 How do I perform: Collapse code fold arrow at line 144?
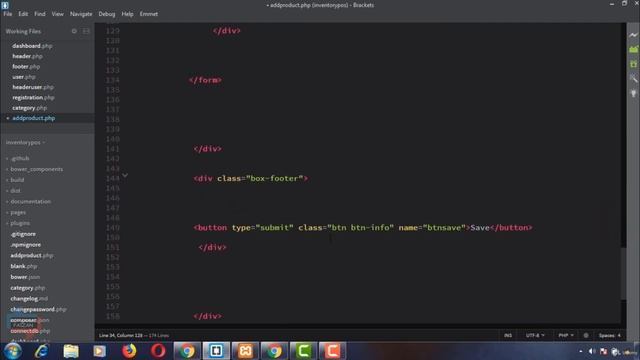point(125,176)
